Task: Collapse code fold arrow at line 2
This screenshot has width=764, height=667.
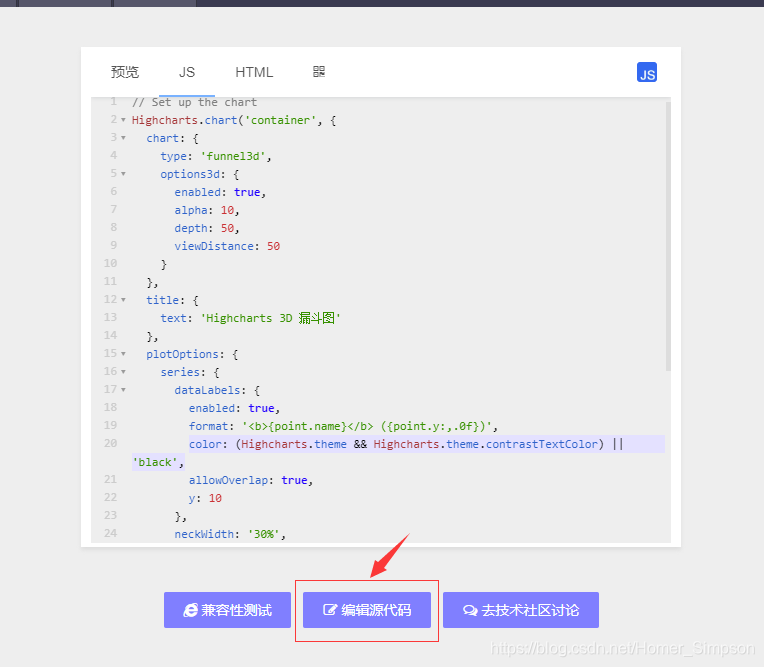Action: pyautogui.click(x=123, y=120)
